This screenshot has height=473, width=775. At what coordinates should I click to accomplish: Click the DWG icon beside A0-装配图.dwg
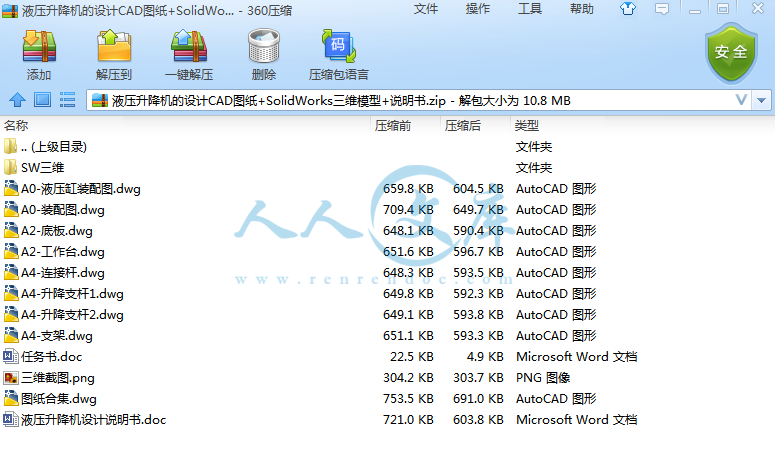coord(10,210)
